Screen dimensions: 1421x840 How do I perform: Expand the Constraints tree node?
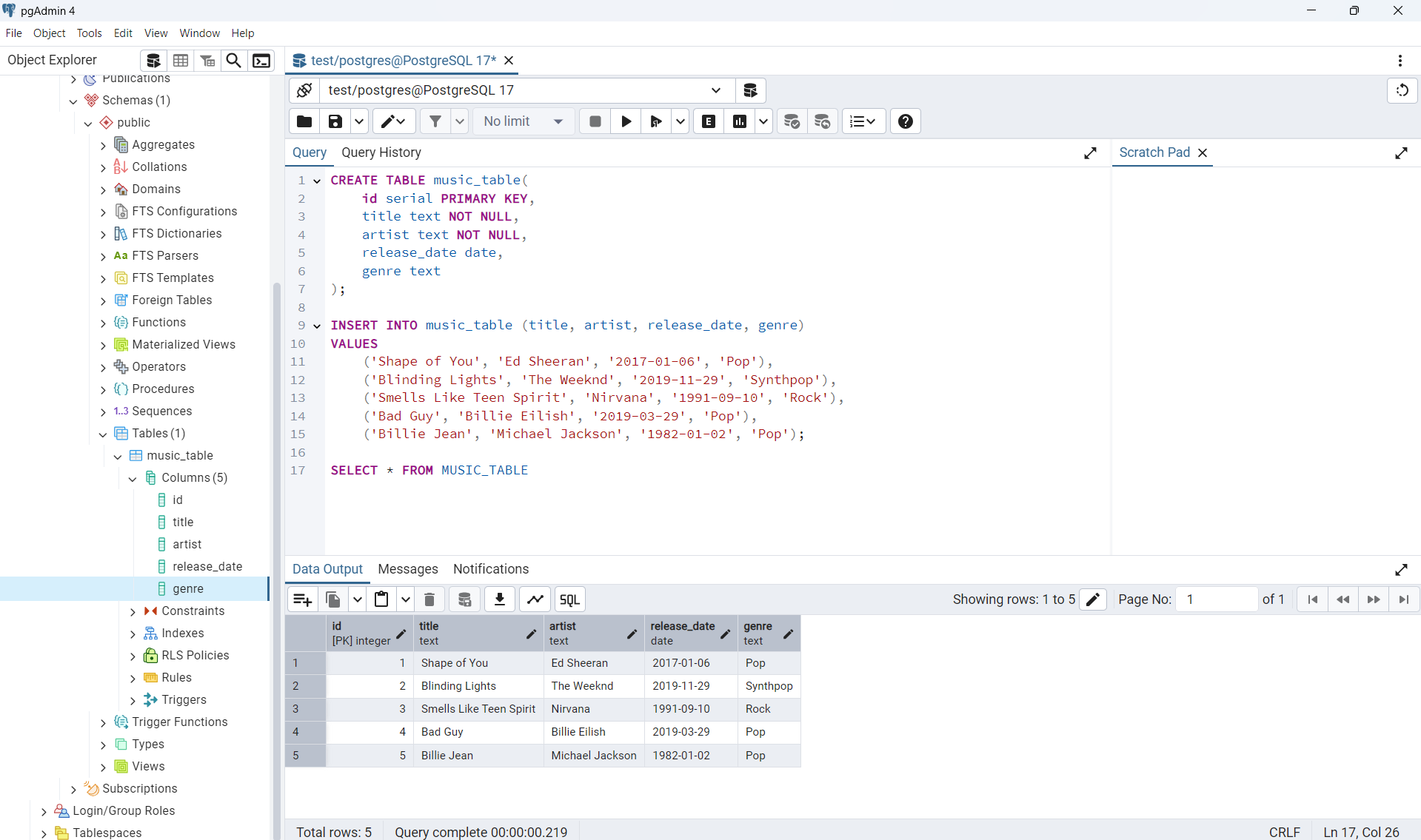pos(133,611)
